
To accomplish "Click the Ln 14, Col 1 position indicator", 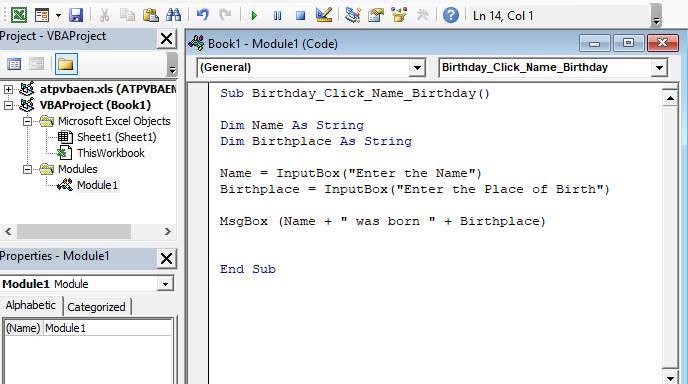I will [503, 16].
